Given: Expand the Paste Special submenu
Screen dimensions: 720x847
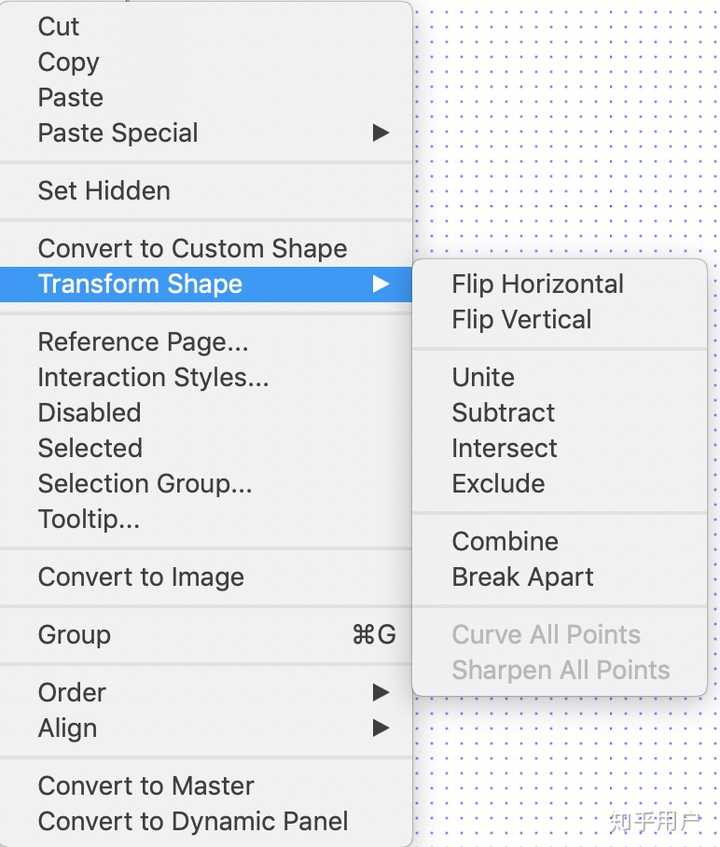Looking at the screenshot, I should 118,133.
